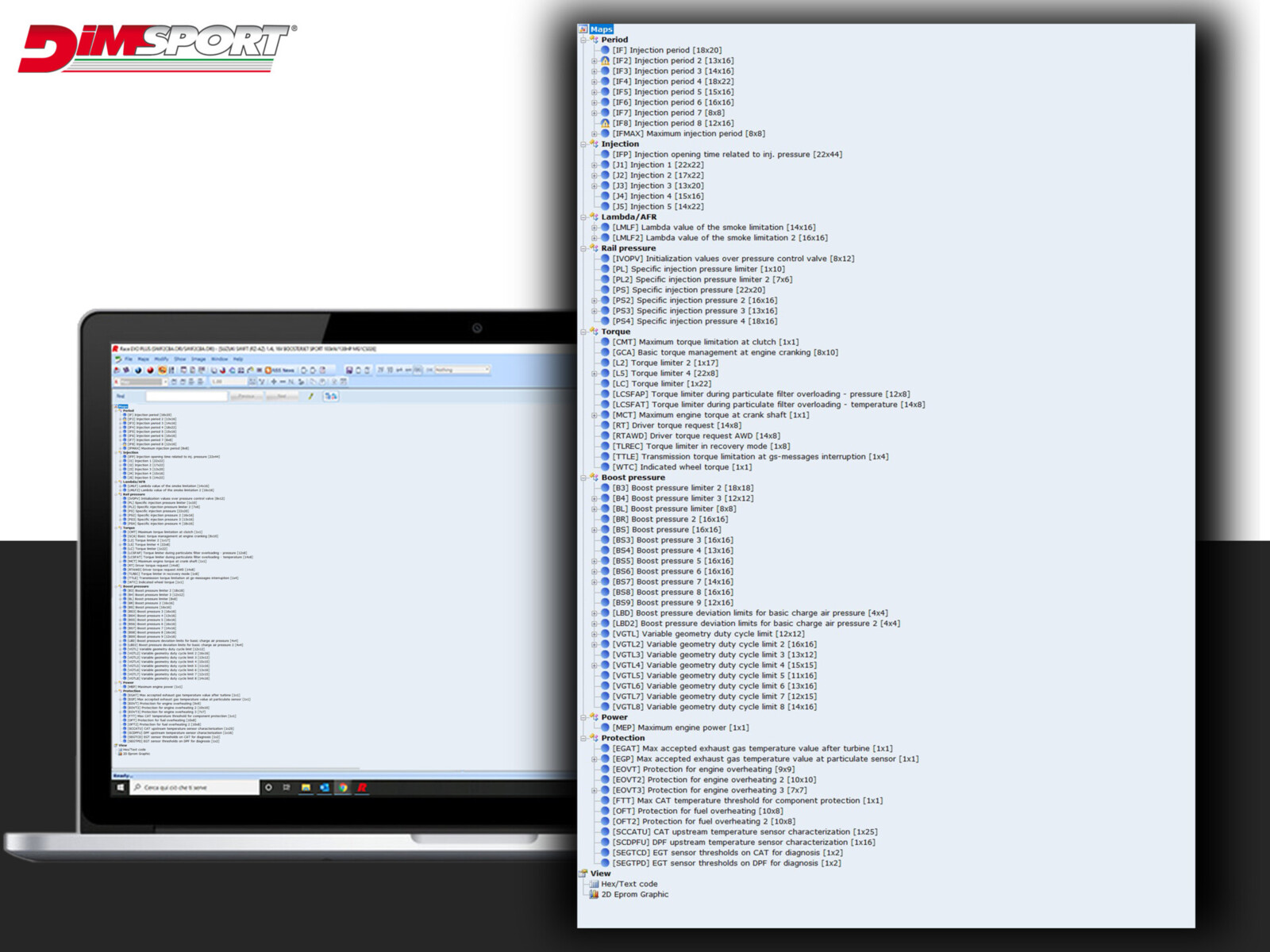Click the 2D Eprom Graphic chart icon
1270x952 pixels.
click(x=594, y=895)
